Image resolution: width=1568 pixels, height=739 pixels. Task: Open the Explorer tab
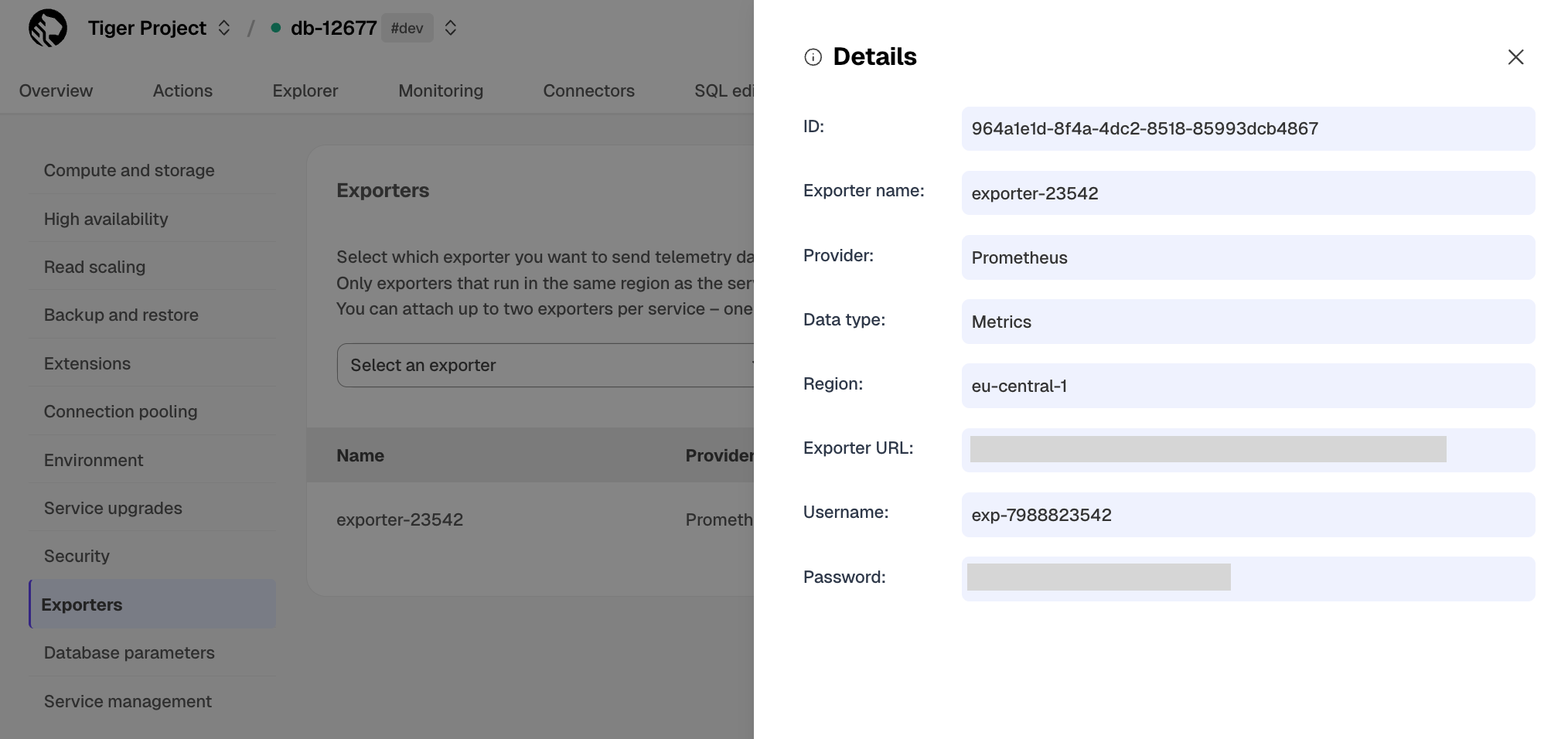305,90
